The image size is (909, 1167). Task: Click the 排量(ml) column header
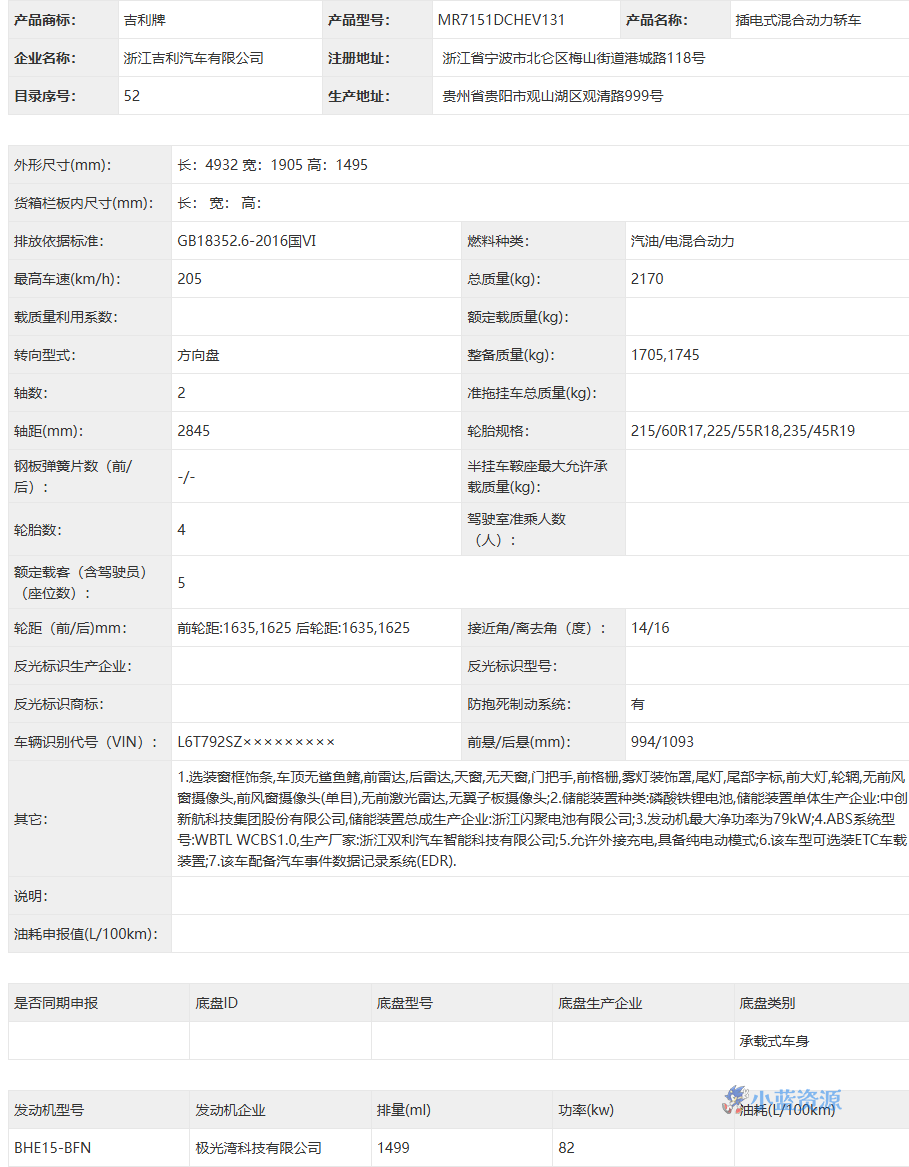tap(404, 1110)
